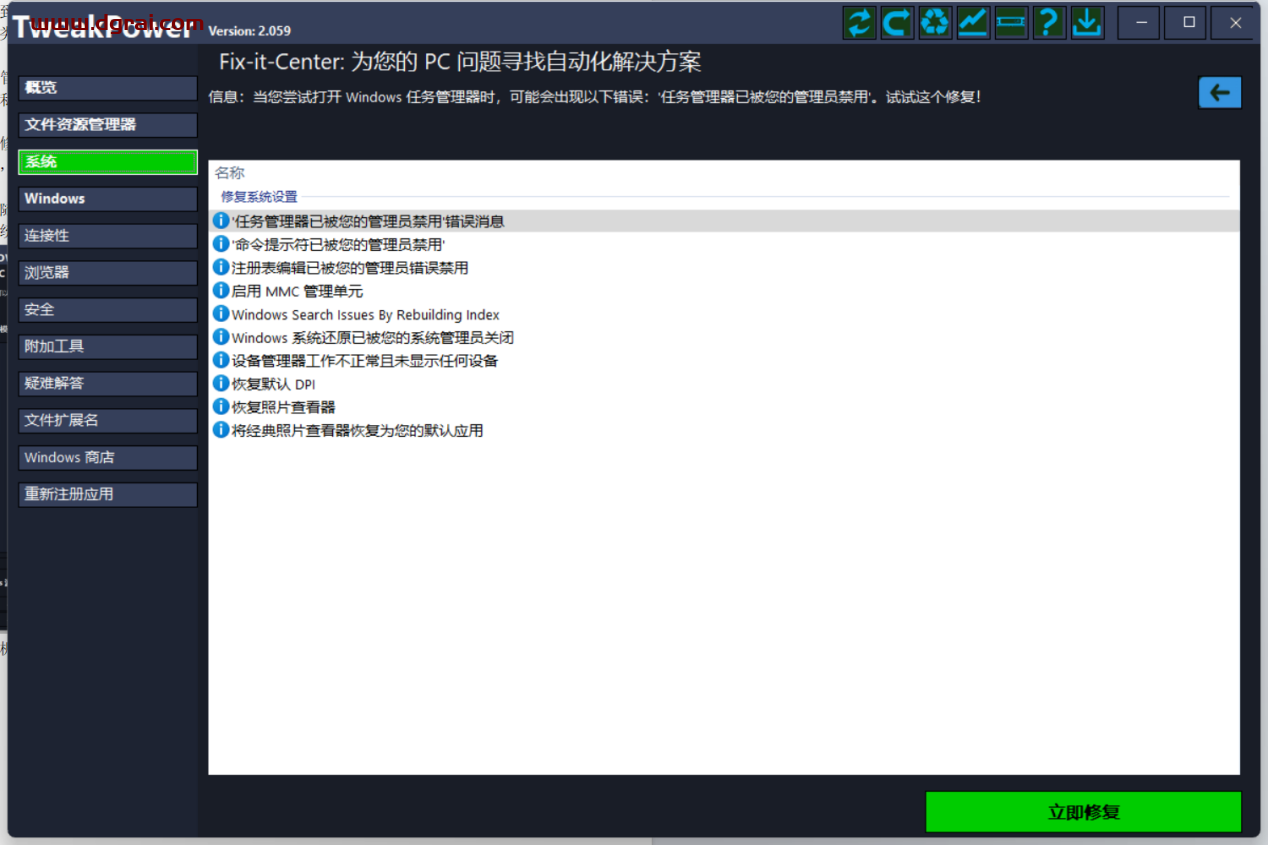
Task: Click the green 立即修复 button
Action: (1083, 812)
